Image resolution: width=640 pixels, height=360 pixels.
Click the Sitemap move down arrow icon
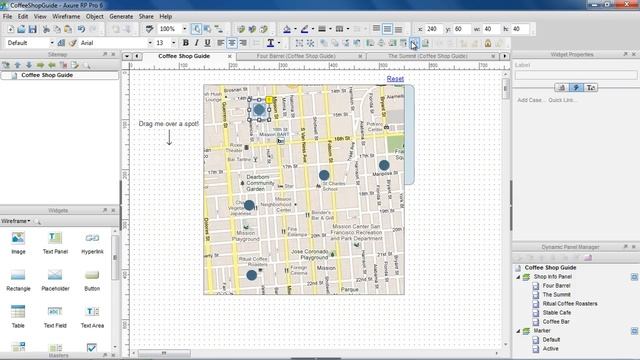tap(29, 65)
